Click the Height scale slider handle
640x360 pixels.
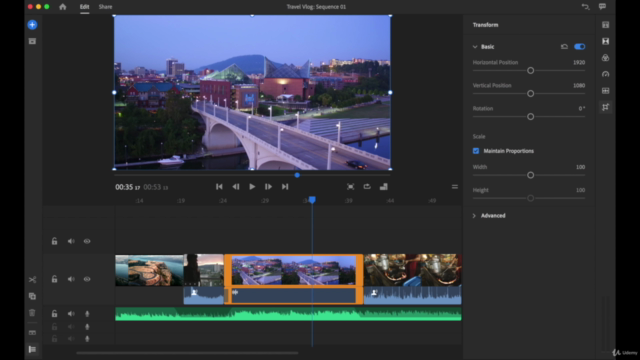coord(530,198)
